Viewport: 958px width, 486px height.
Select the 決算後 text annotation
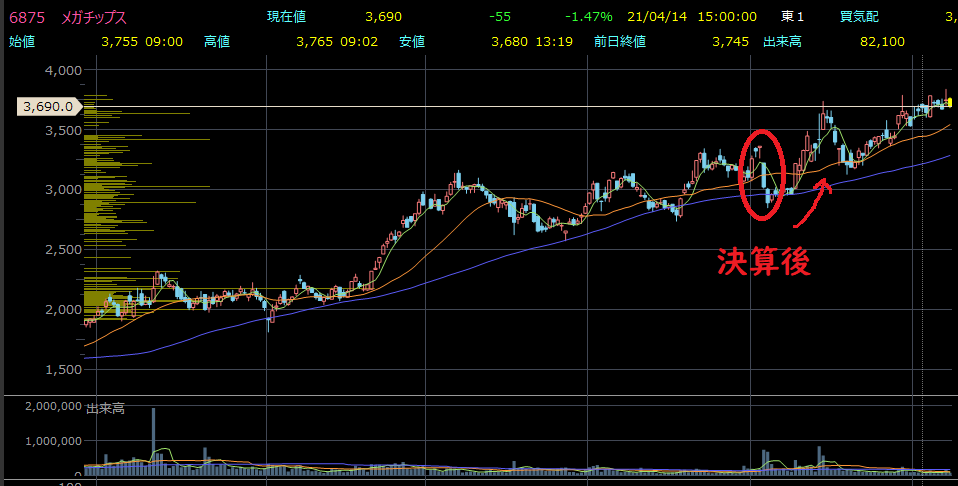click(764, 261)
